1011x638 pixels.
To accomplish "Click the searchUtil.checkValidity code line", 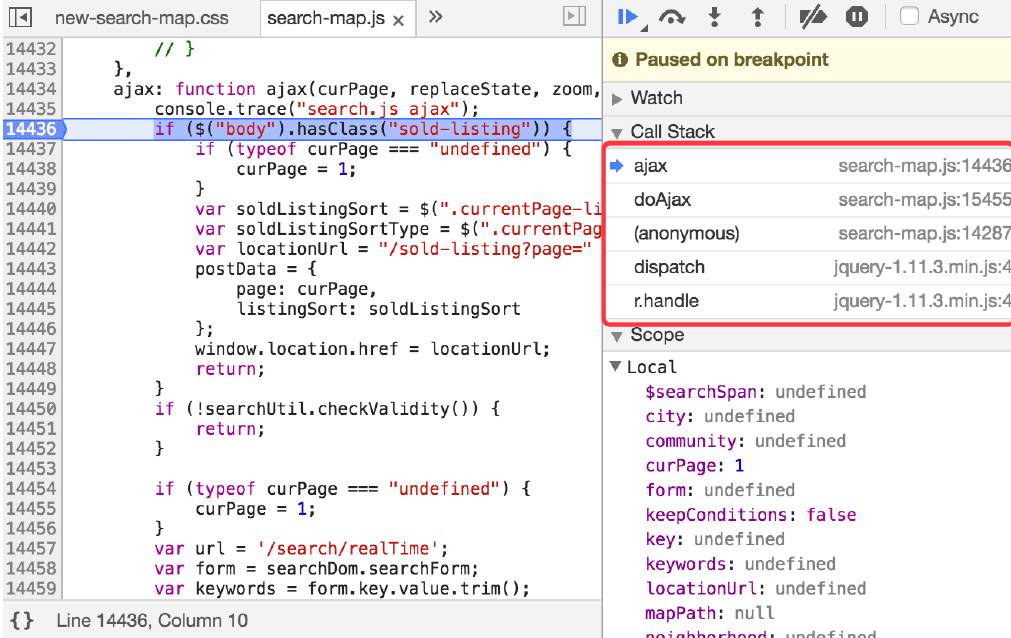I will 327,409.
